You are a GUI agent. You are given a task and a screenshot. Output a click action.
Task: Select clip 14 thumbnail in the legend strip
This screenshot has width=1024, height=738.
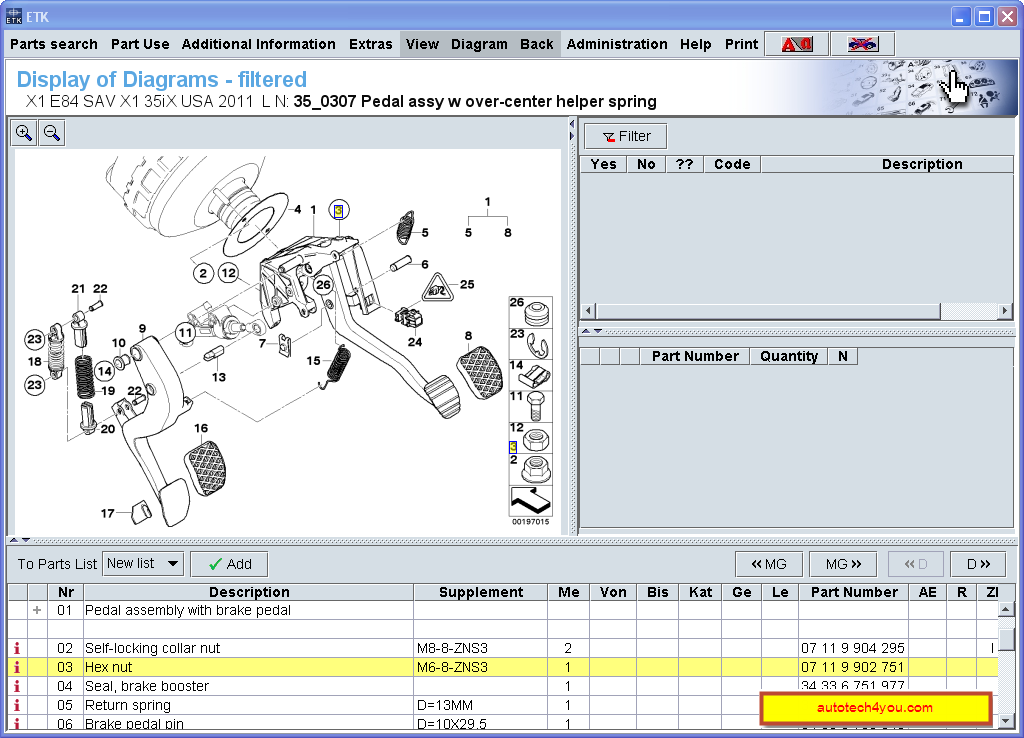coord(530,374)
